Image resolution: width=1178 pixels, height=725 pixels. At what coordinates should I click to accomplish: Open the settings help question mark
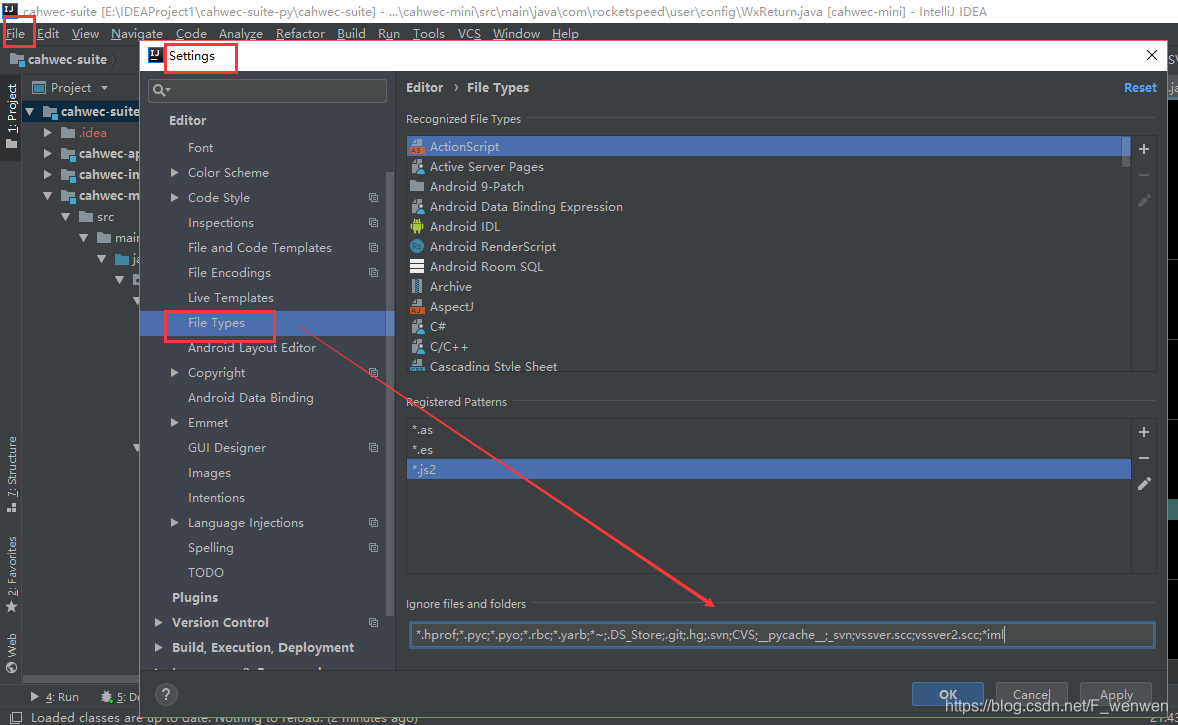[166, 694]
